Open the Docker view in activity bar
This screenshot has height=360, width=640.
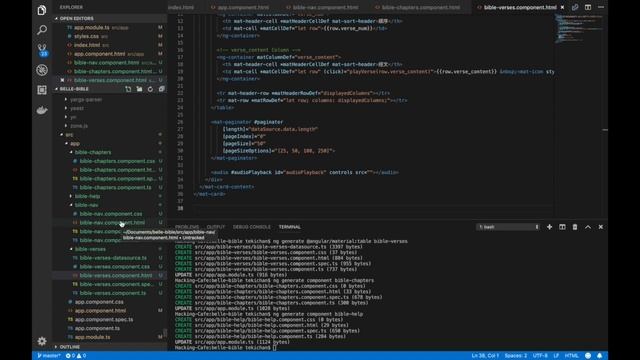(x=42, y=110)
